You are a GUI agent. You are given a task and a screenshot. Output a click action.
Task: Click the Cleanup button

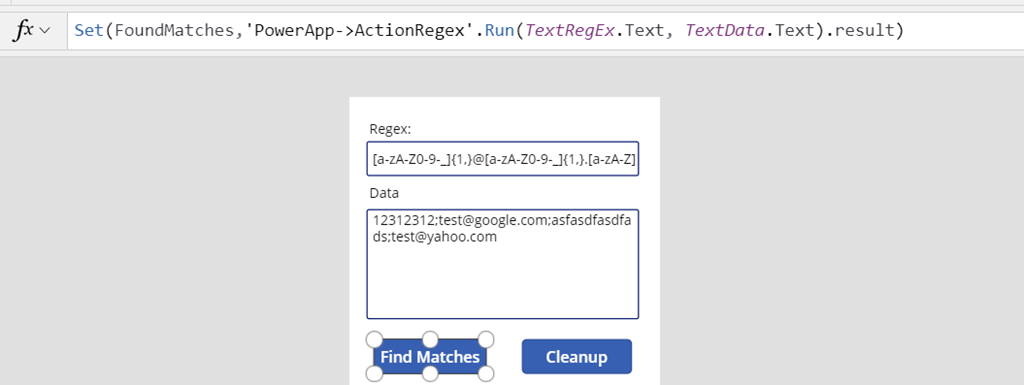click(577, 357)
